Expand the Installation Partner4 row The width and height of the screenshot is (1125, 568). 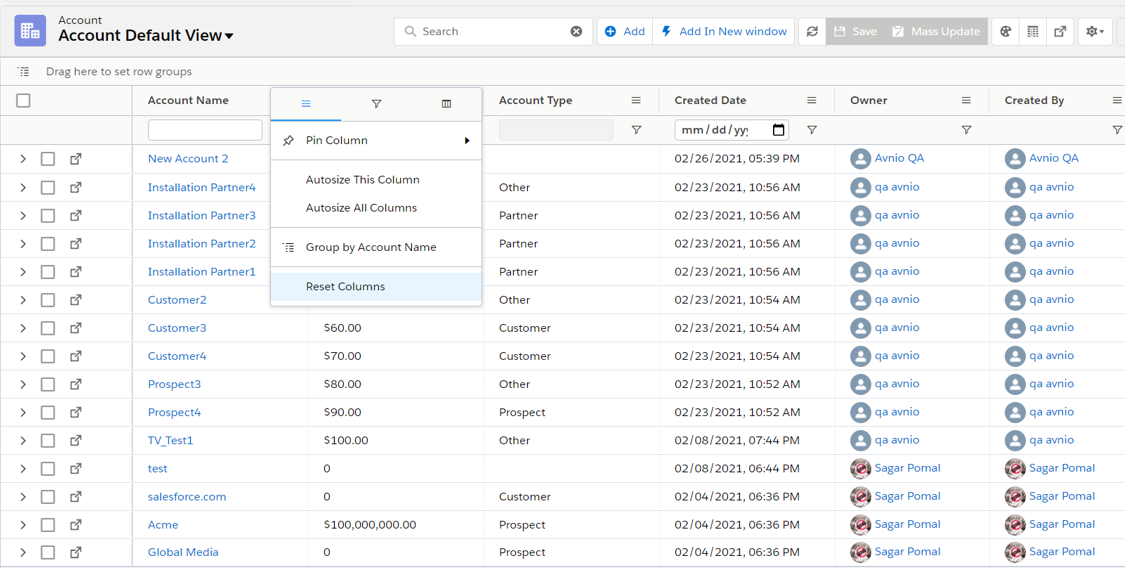[23, 188]
